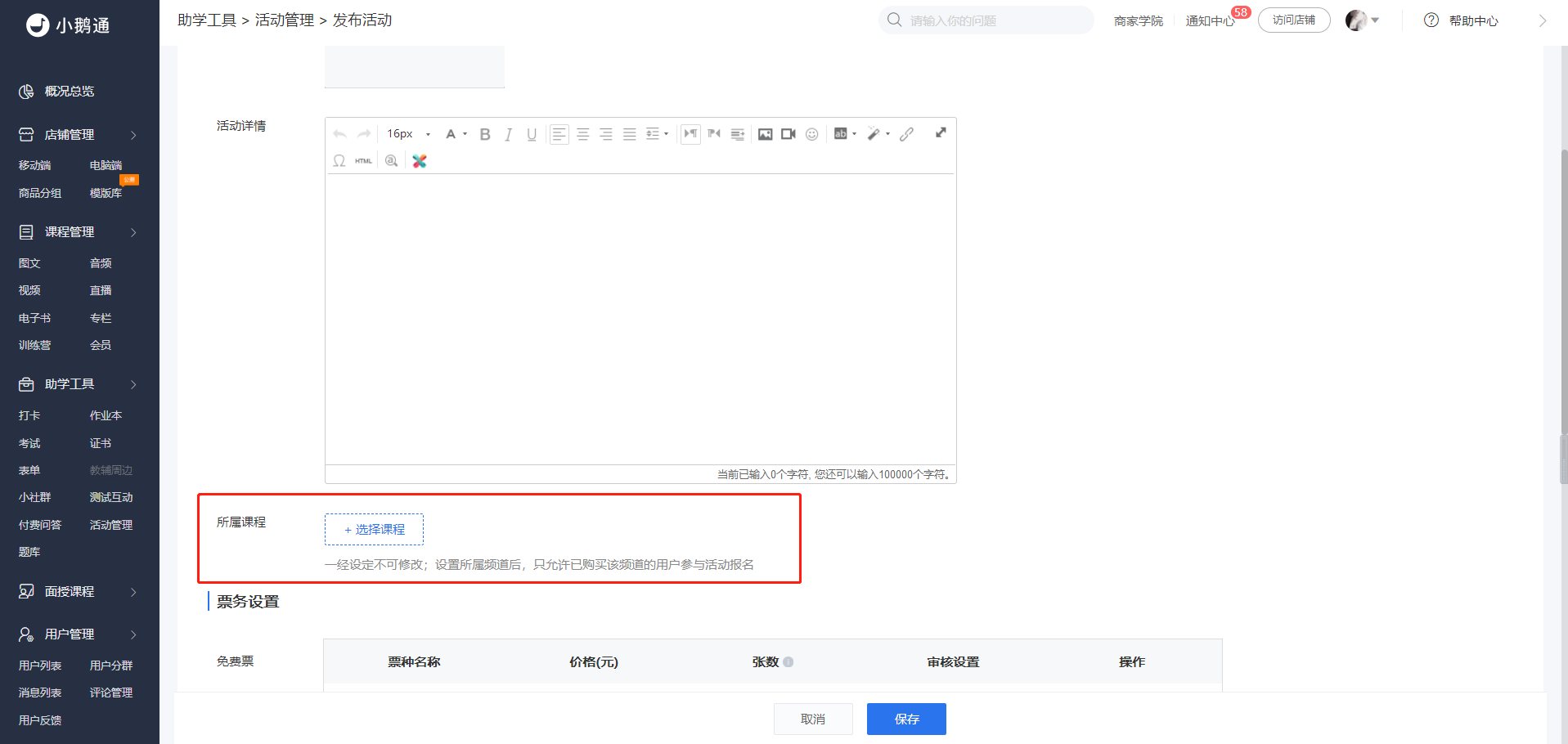This screenshot has width=1568, height=744.
Task: Click inside the activity details text area
Action: click(640, 319)
